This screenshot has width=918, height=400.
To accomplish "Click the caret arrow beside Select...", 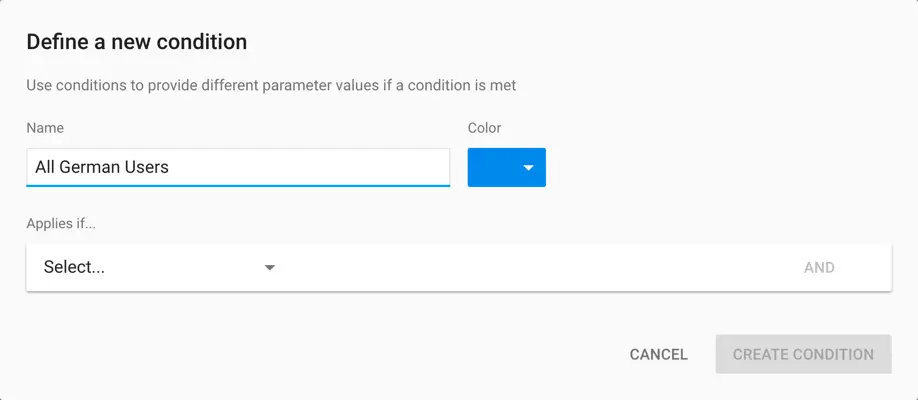I will pos(269,268).
